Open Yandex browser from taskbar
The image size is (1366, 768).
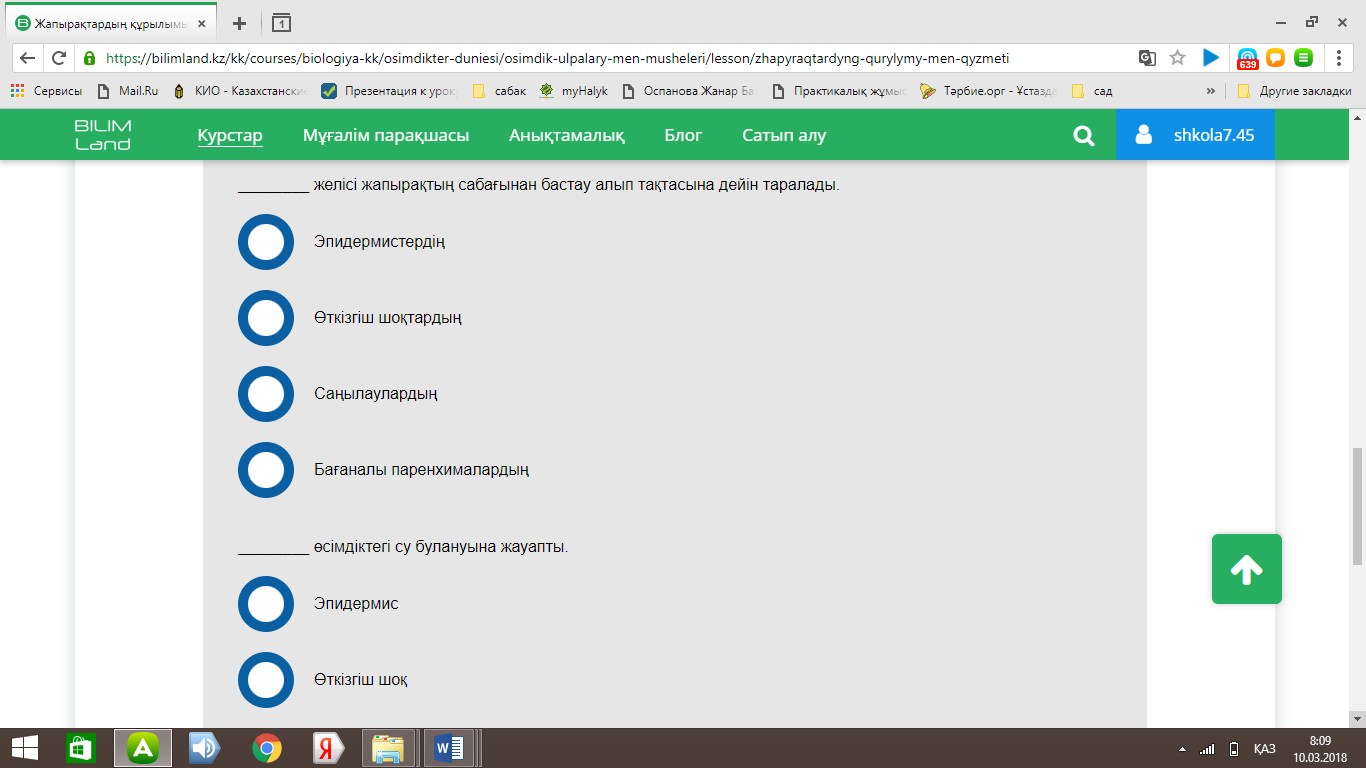pos(328,748)
